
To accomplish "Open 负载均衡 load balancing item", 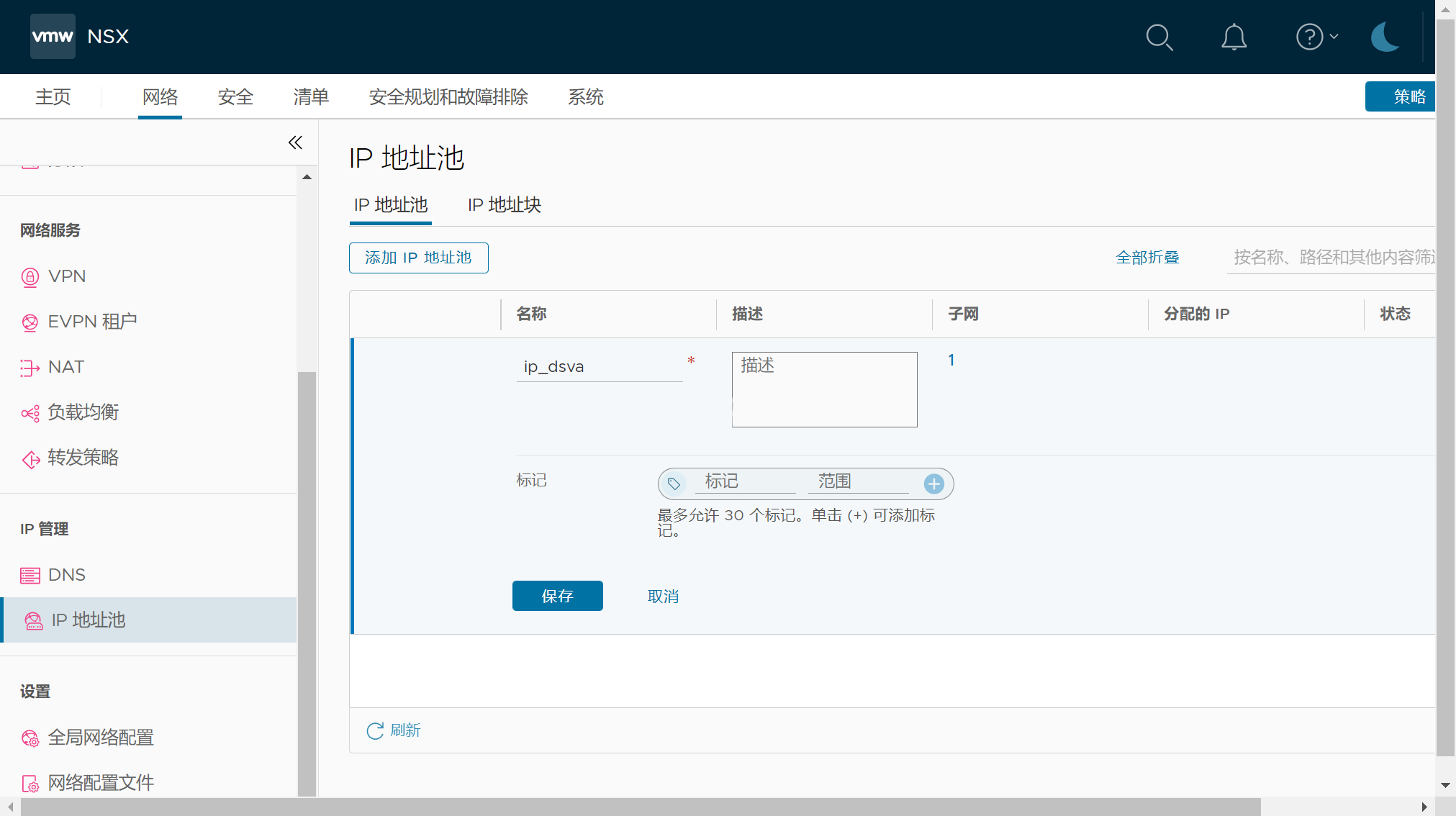I will pos(83,412).
